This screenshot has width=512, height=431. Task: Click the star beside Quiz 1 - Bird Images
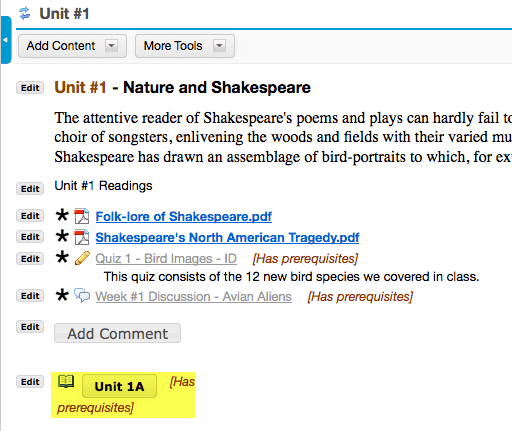62,257
